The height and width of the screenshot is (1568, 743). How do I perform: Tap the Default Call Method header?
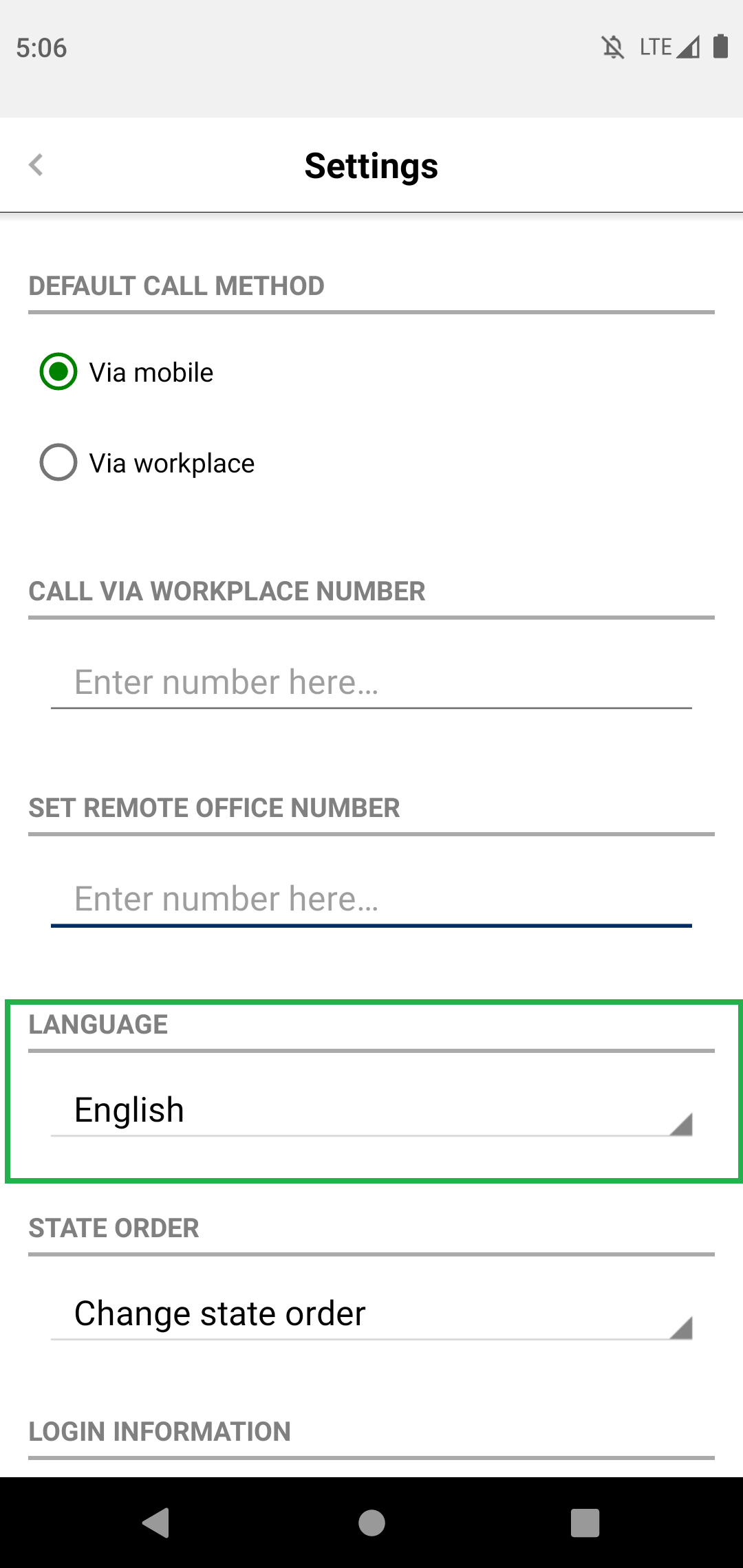tap(177, 286)
